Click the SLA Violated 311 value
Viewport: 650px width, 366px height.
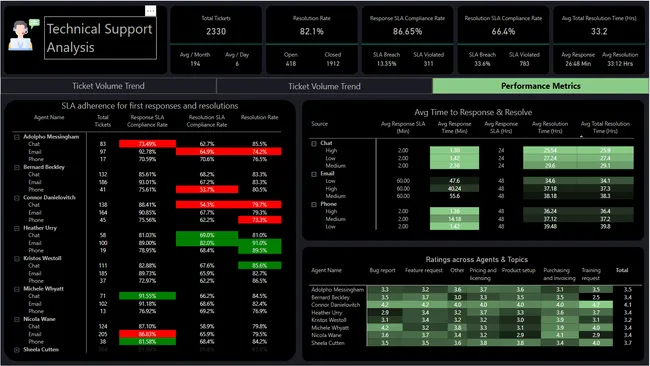point(428,64)
